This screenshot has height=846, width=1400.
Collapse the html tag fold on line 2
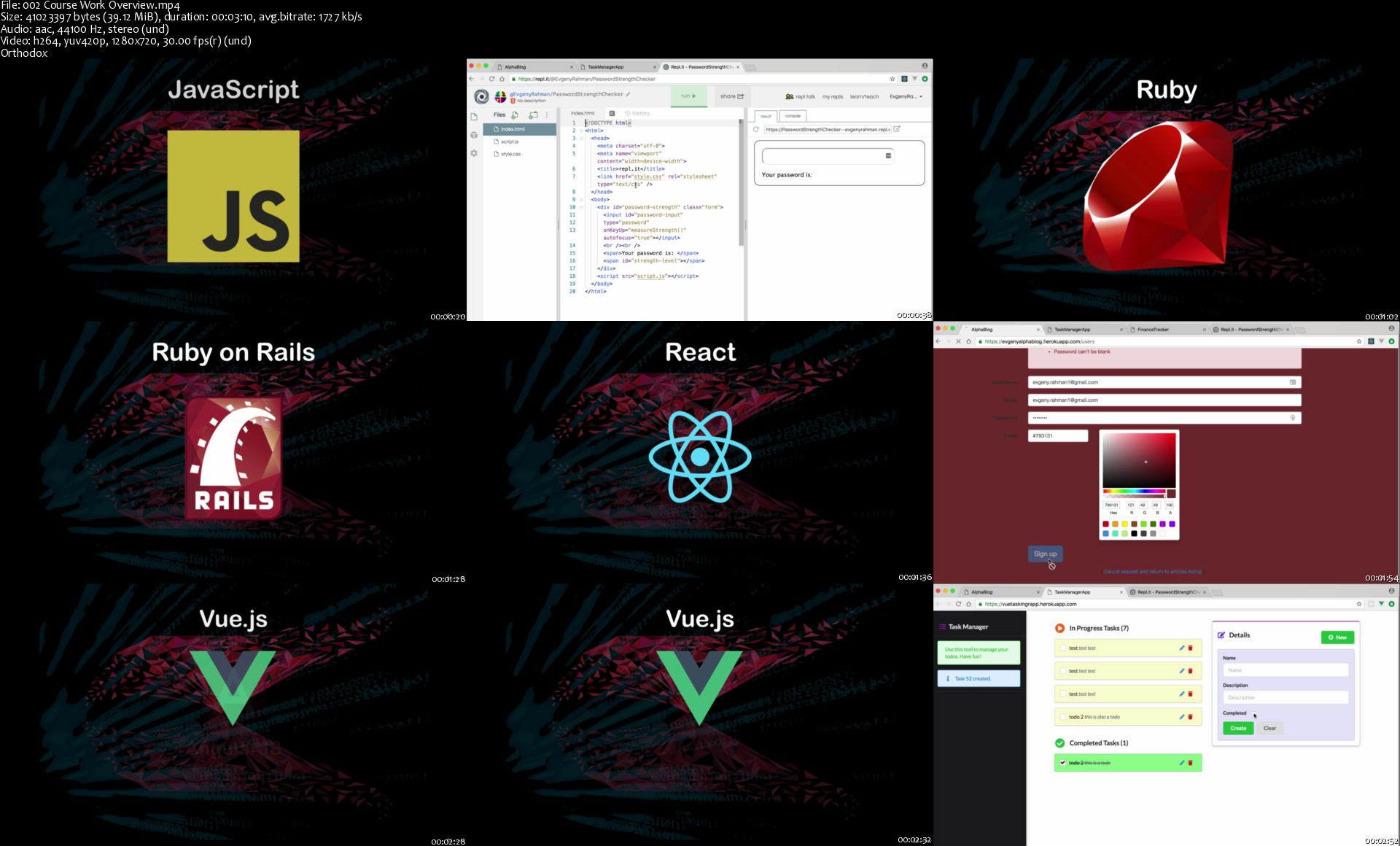click(581, 131)
